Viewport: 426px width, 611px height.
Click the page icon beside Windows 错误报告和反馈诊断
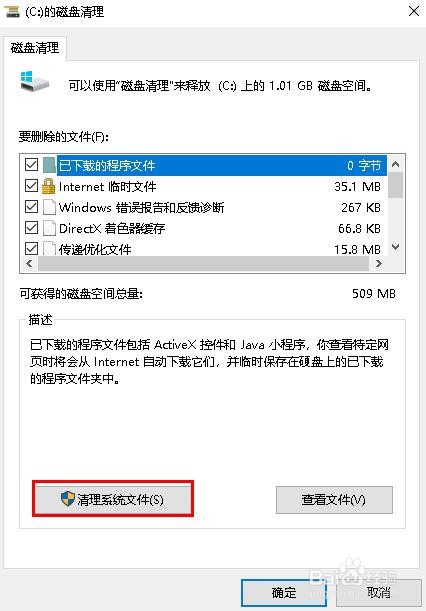point(49,207)
